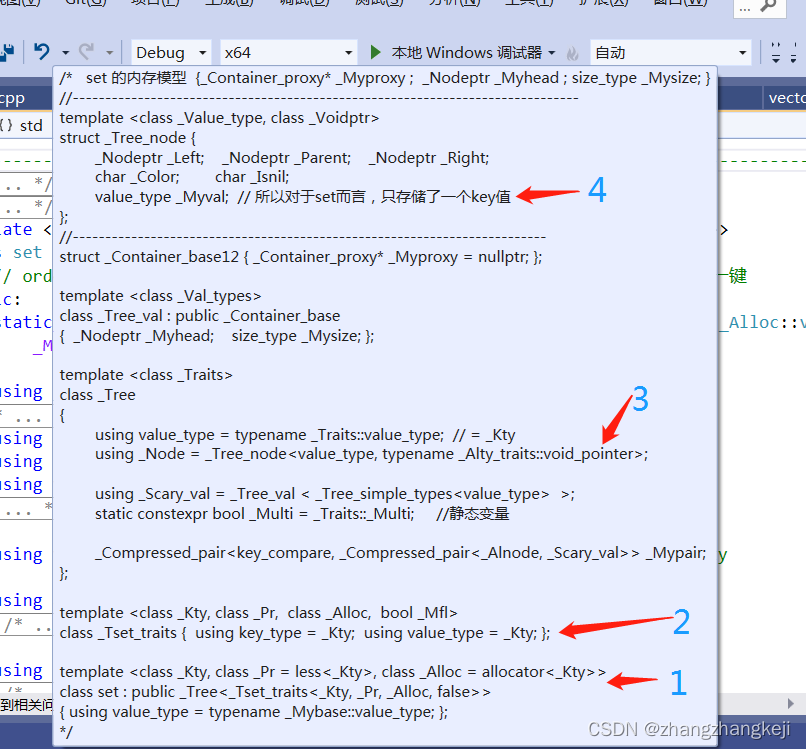Open the 自动 combo box
The height and width of the screenshot is (749, 806).
click(x=670, y=52)
